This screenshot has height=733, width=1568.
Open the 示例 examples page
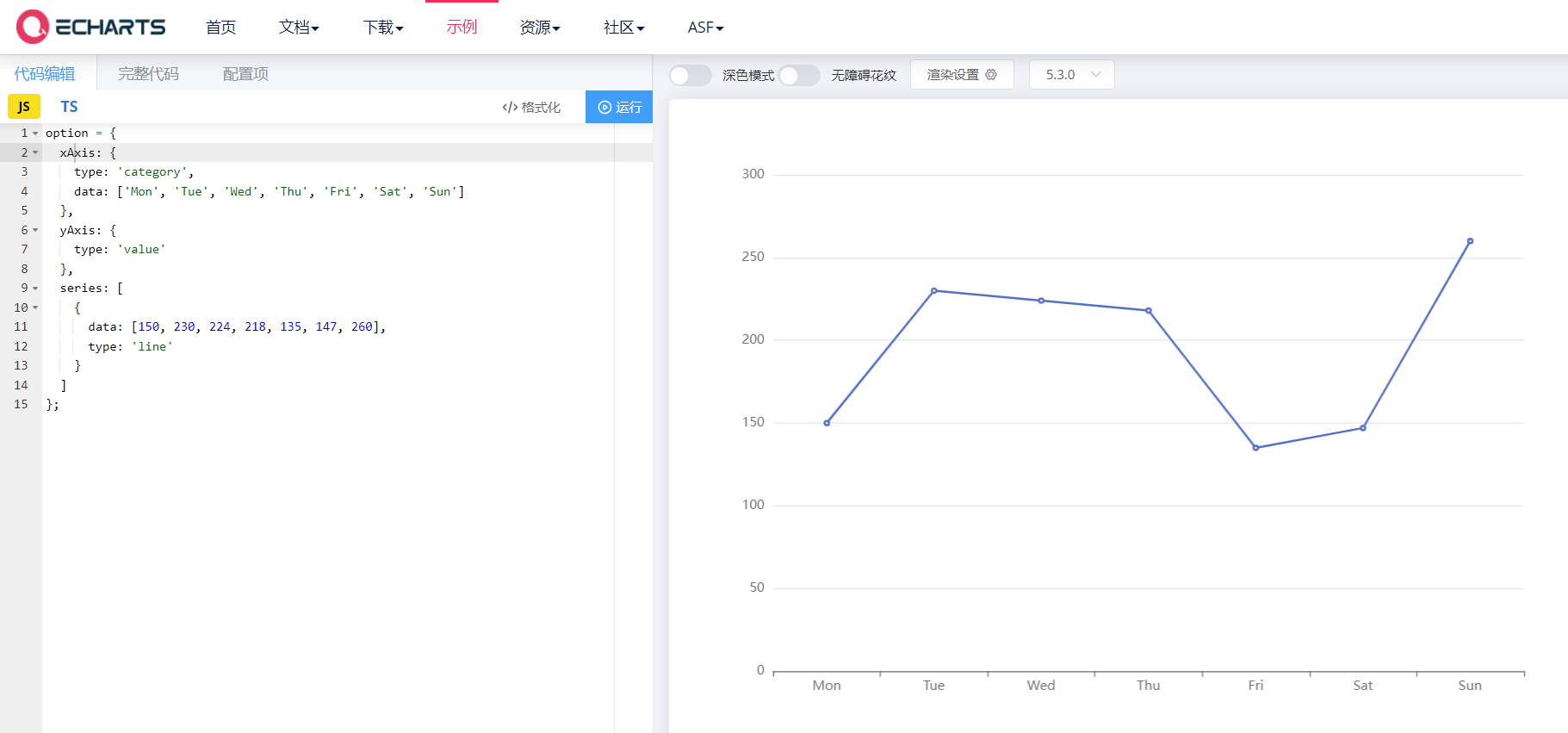click(462, 28)
